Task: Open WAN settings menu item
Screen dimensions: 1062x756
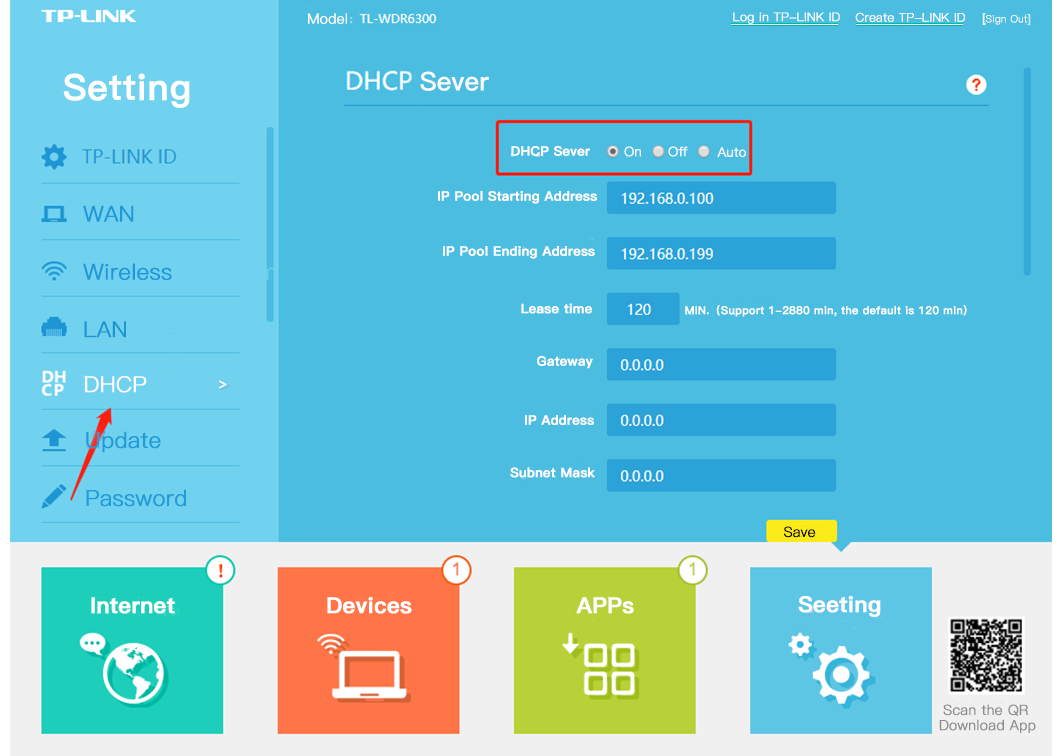Action: pos(140,214)
